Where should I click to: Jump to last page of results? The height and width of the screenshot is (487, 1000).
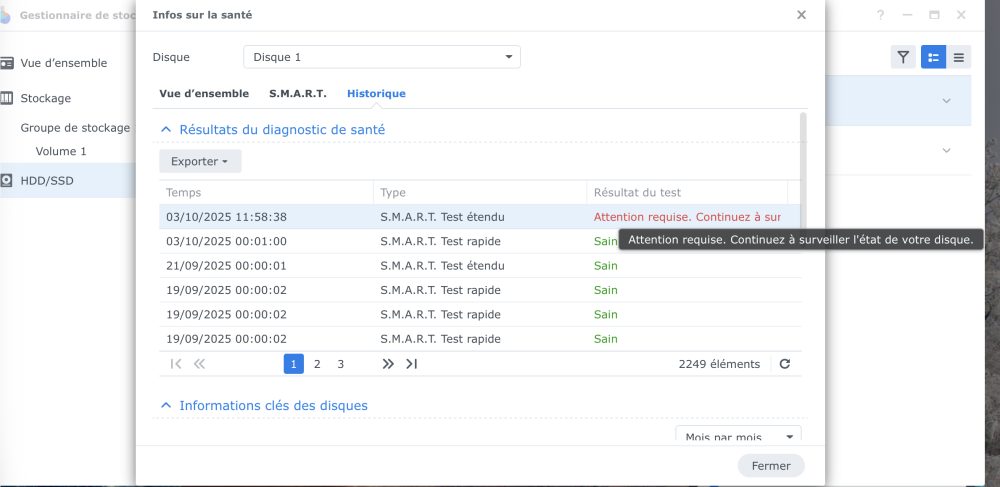pos(411,364)
